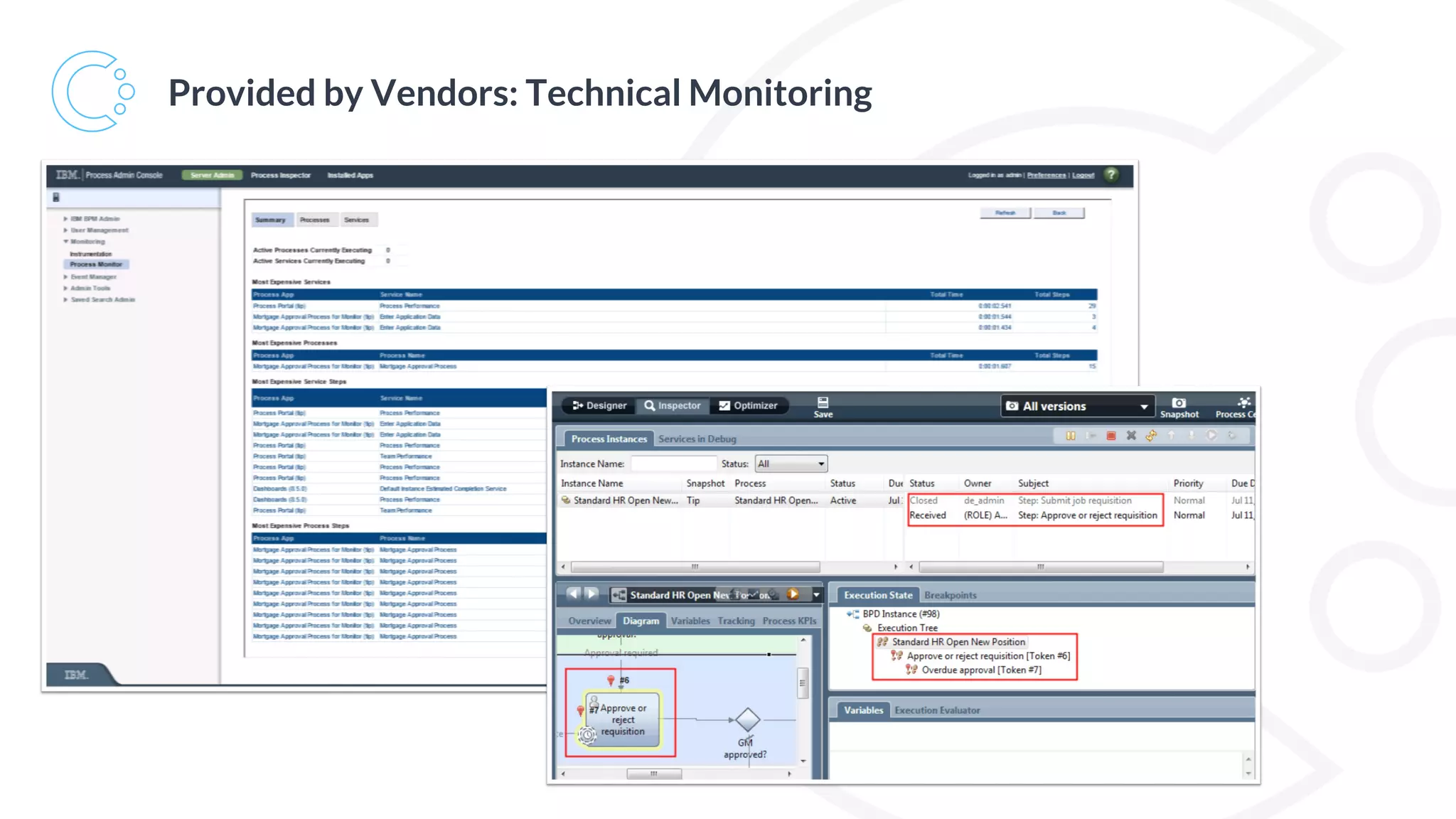Image resolution: width=1456 pixels, height=819 pixels.
Task: Click the Process Center icon
Action: point(1244,402)
